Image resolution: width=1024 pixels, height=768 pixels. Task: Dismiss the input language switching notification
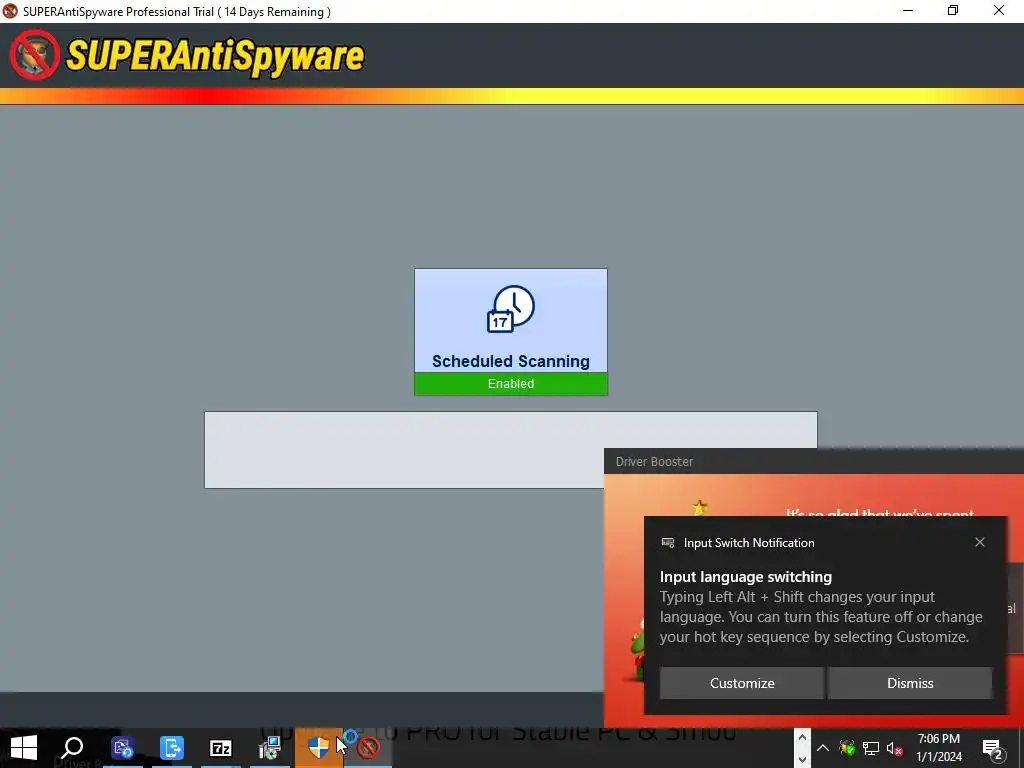pyautogui.click(x=910, y=683)
